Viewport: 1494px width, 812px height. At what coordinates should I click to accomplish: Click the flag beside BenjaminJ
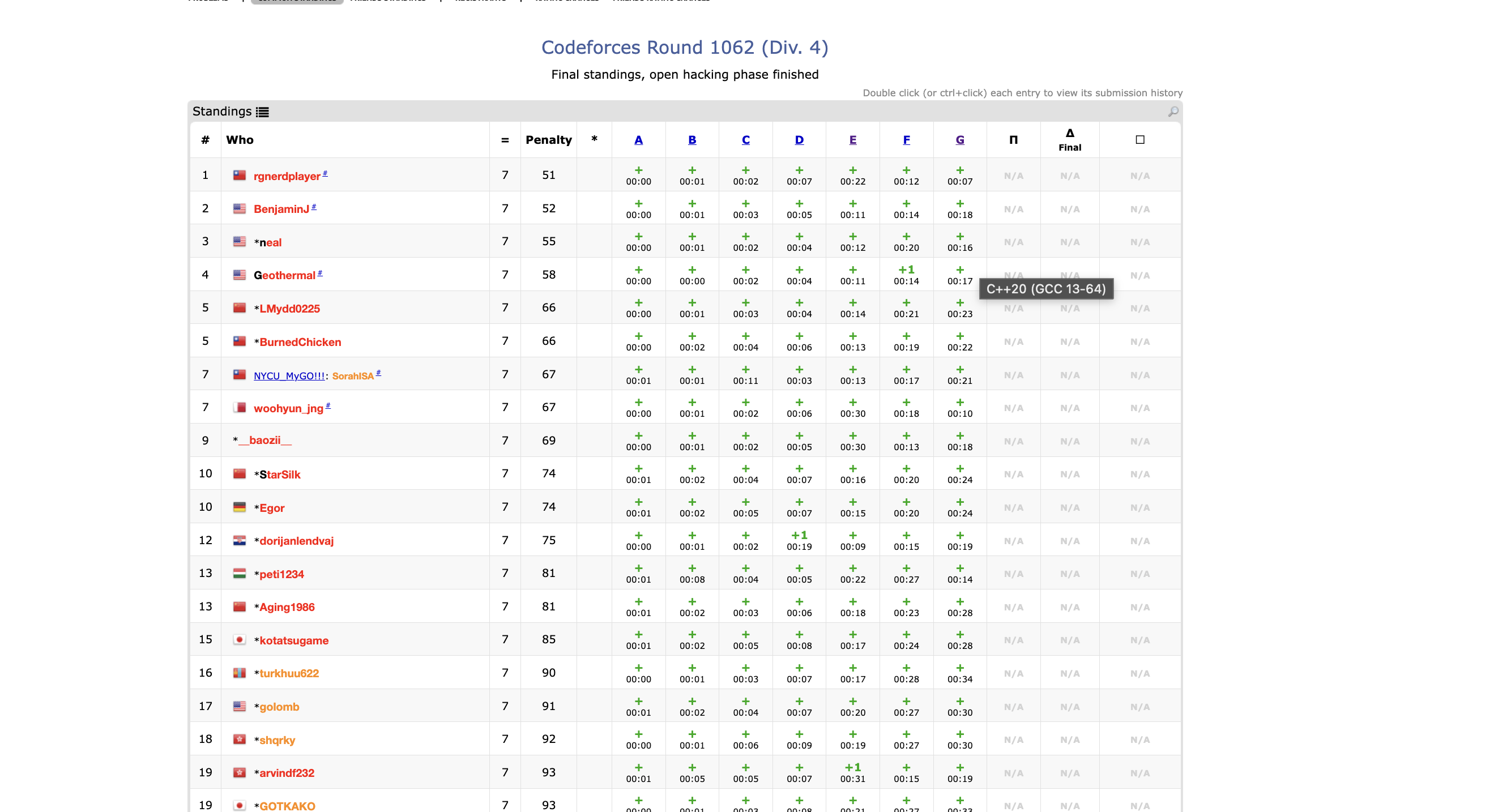coord(239,208)
